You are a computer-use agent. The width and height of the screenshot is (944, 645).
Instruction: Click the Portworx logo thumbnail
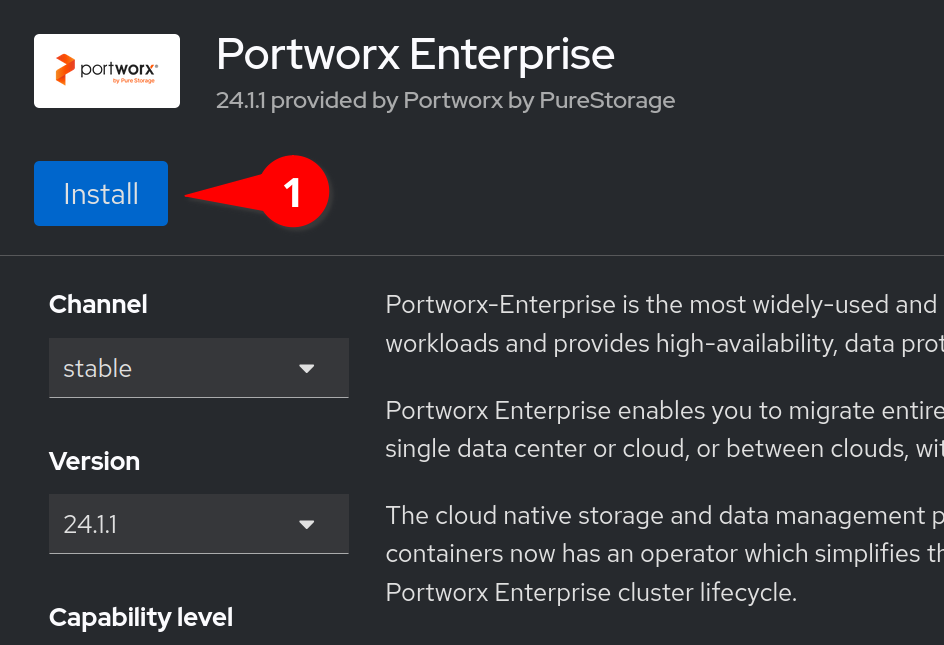tap(107, 71)
